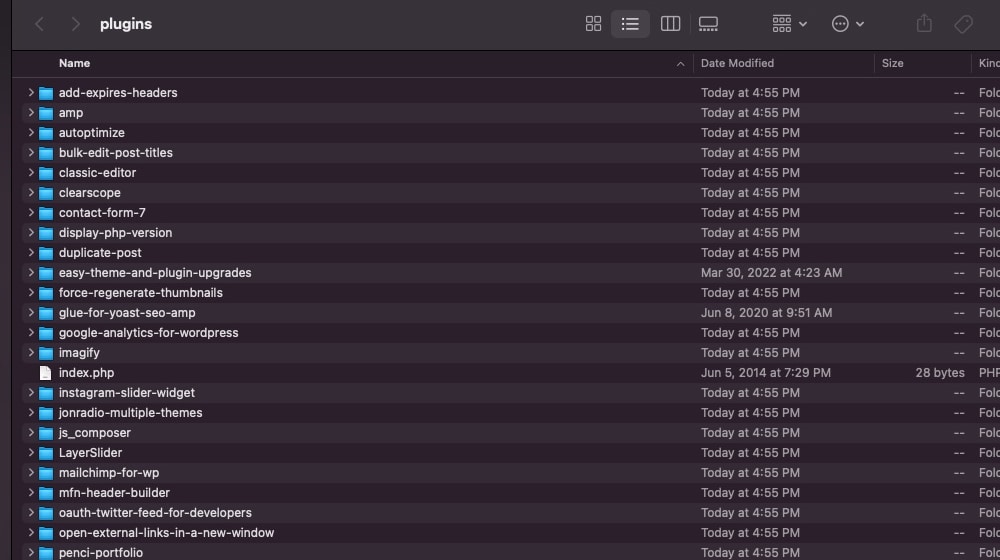The image size is (1000, 560).
Task: Click the mfn-header-builder folder icon
Action: (46, 493)
